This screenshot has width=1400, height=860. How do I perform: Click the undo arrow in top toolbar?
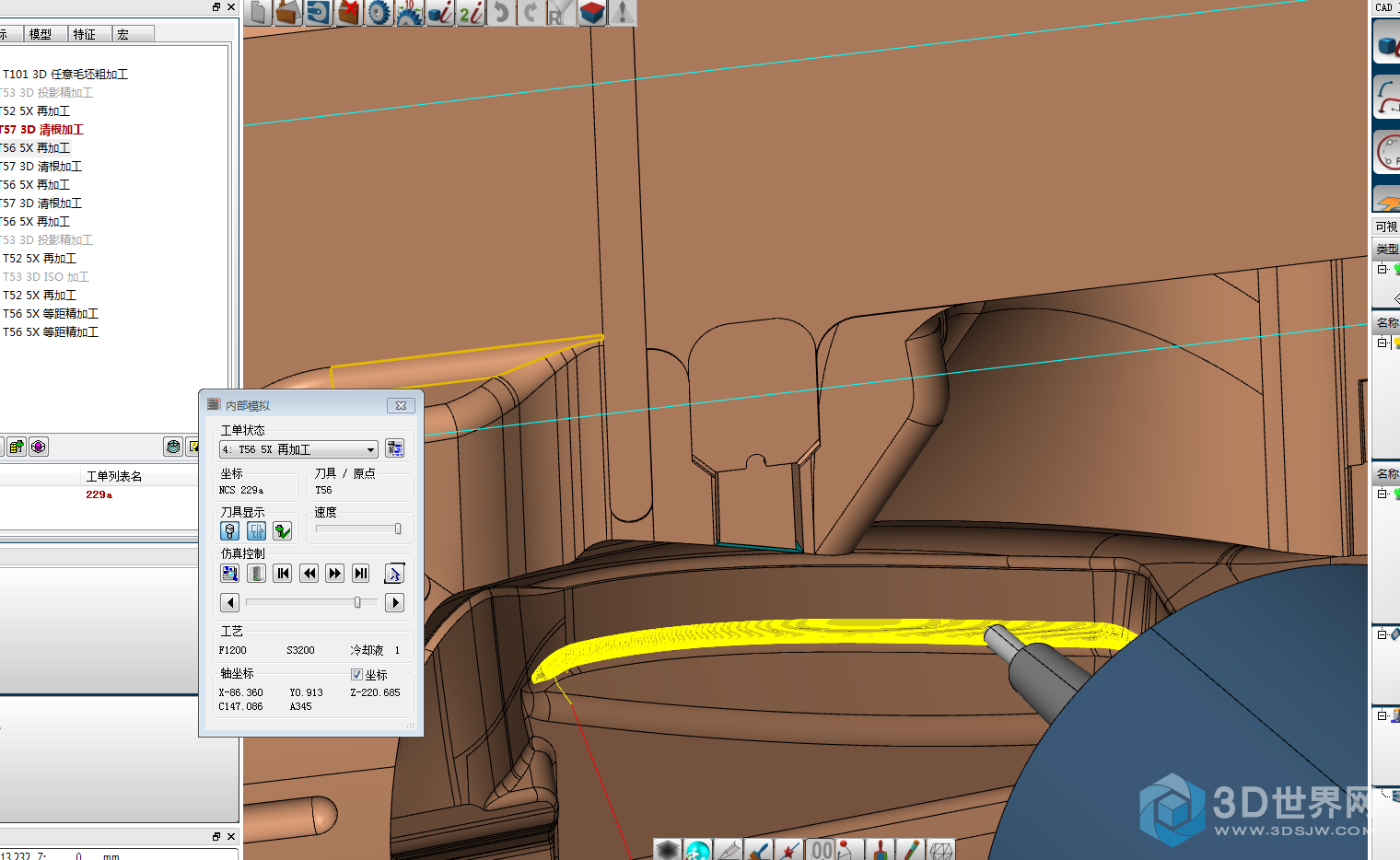tap(501, 12)
